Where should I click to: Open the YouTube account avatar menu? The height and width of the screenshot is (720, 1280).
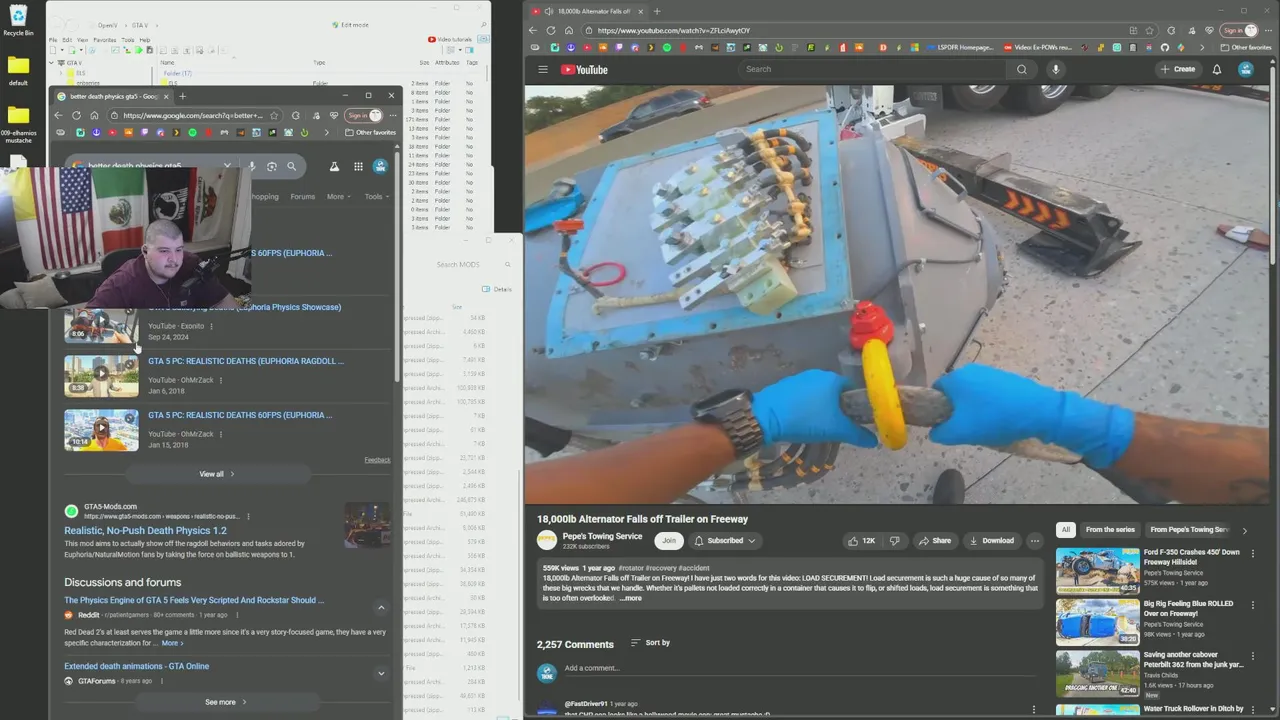tap(1246, 69)
